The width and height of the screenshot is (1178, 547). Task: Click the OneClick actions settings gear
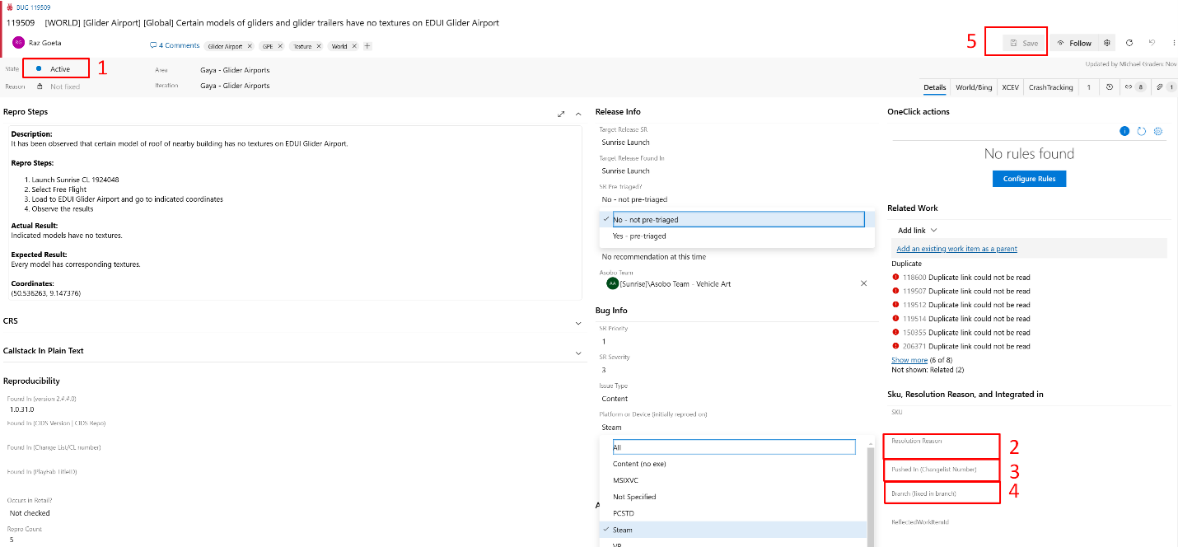tap(1158, 131)
